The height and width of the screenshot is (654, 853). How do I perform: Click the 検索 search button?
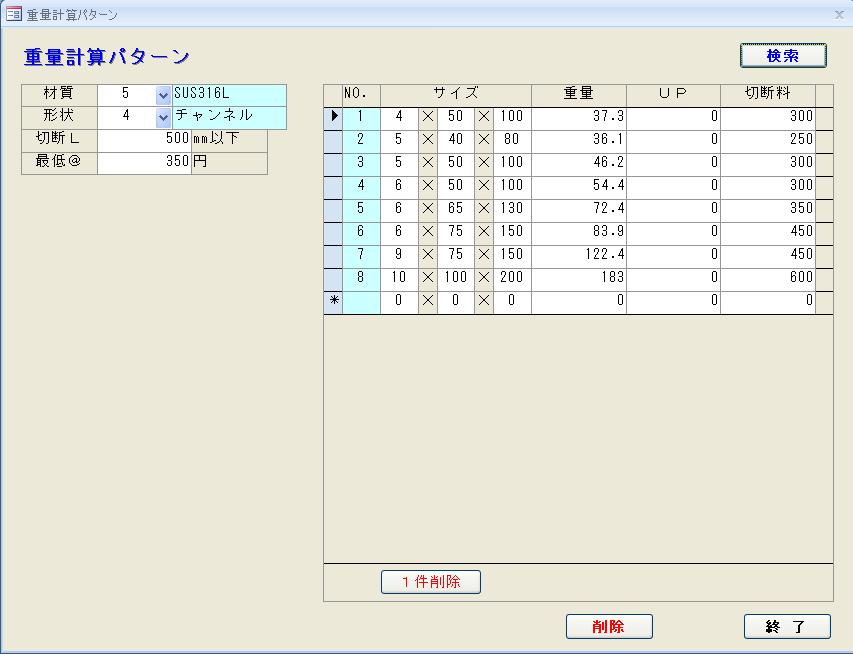coord(783,56)
